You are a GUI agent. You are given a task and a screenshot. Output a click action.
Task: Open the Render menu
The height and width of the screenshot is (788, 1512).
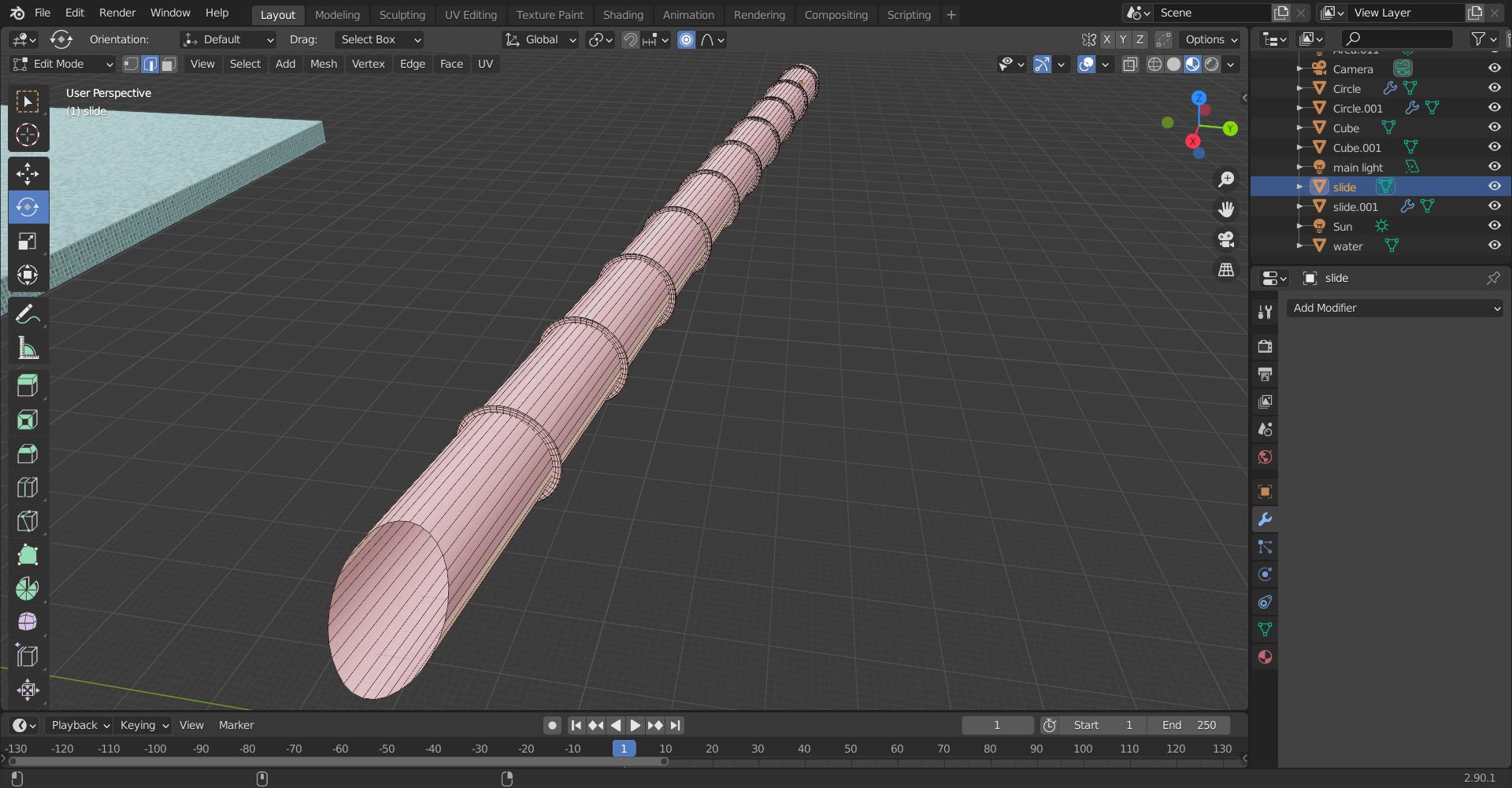pyautogui.click(x=117, y=13)
